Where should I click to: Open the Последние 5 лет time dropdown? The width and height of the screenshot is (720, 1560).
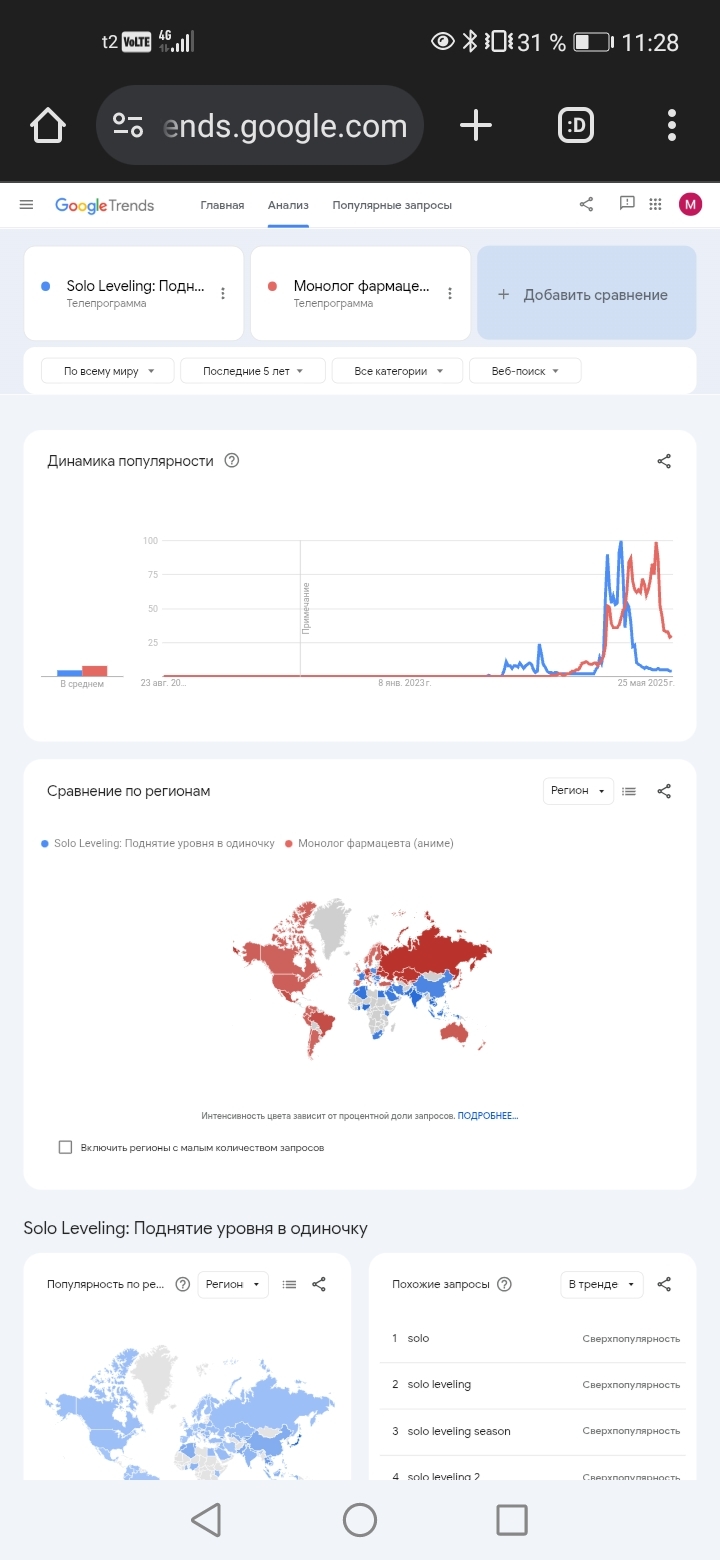(254, 371)
